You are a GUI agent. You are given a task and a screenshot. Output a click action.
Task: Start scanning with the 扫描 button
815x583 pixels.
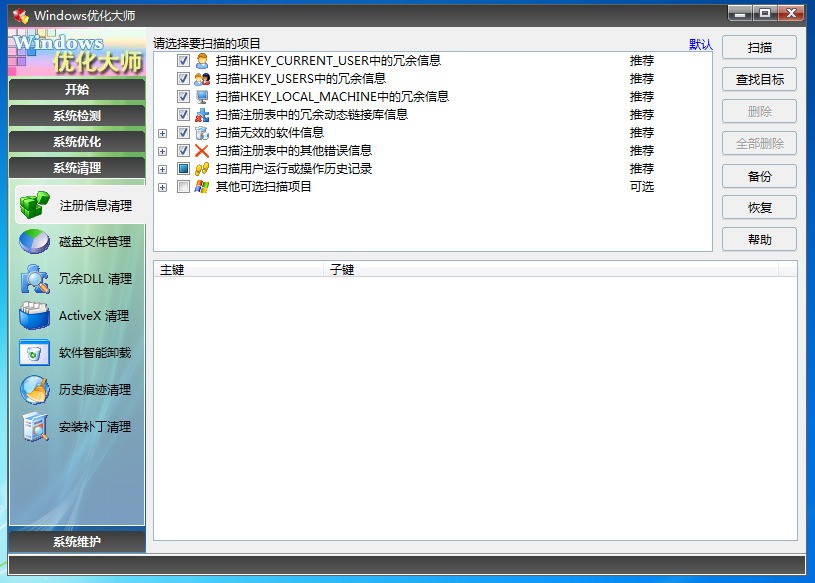point(759,47)
